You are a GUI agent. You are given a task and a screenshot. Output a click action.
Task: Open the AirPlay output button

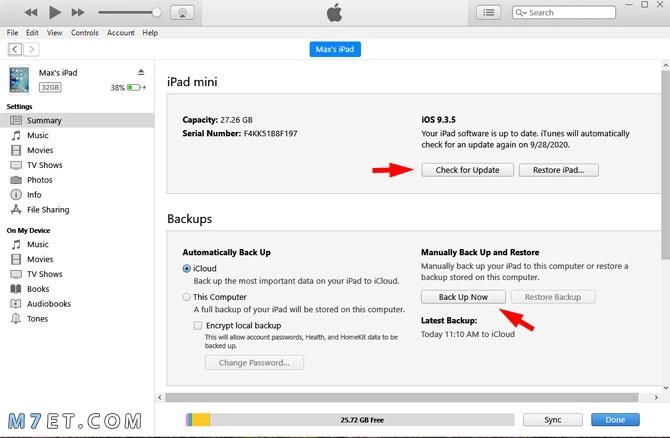point(182,12)
